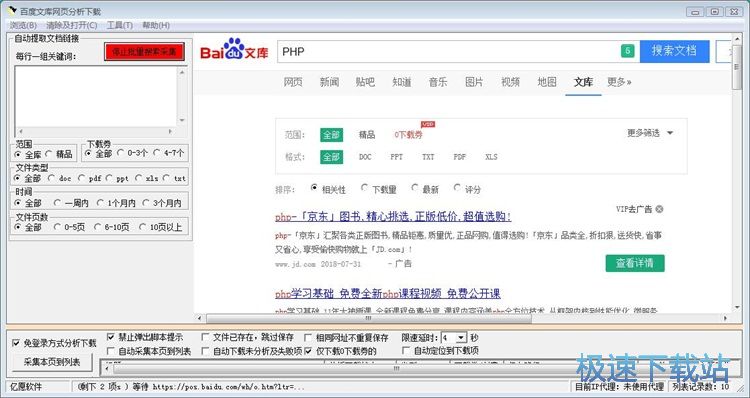The width and height of the screenshot is (750, 398).
Task: Select 4-7个 download coupon radio
Action: (x=168, y=154)
